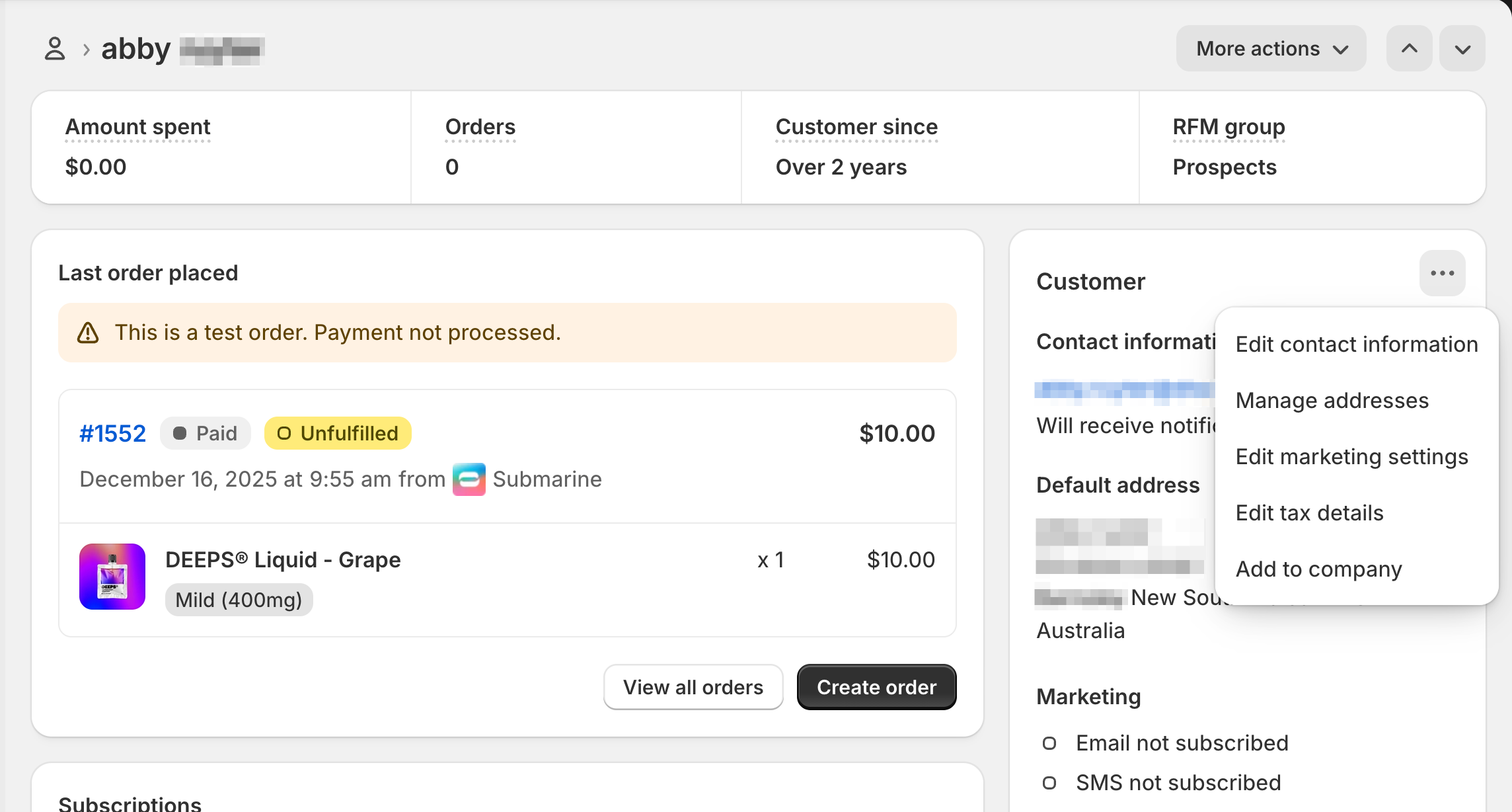Image resolution: width=1512 pixels, height=812 pixels.
Task: Go to previous customer with up arrow
Action: tap(1409, 49)
